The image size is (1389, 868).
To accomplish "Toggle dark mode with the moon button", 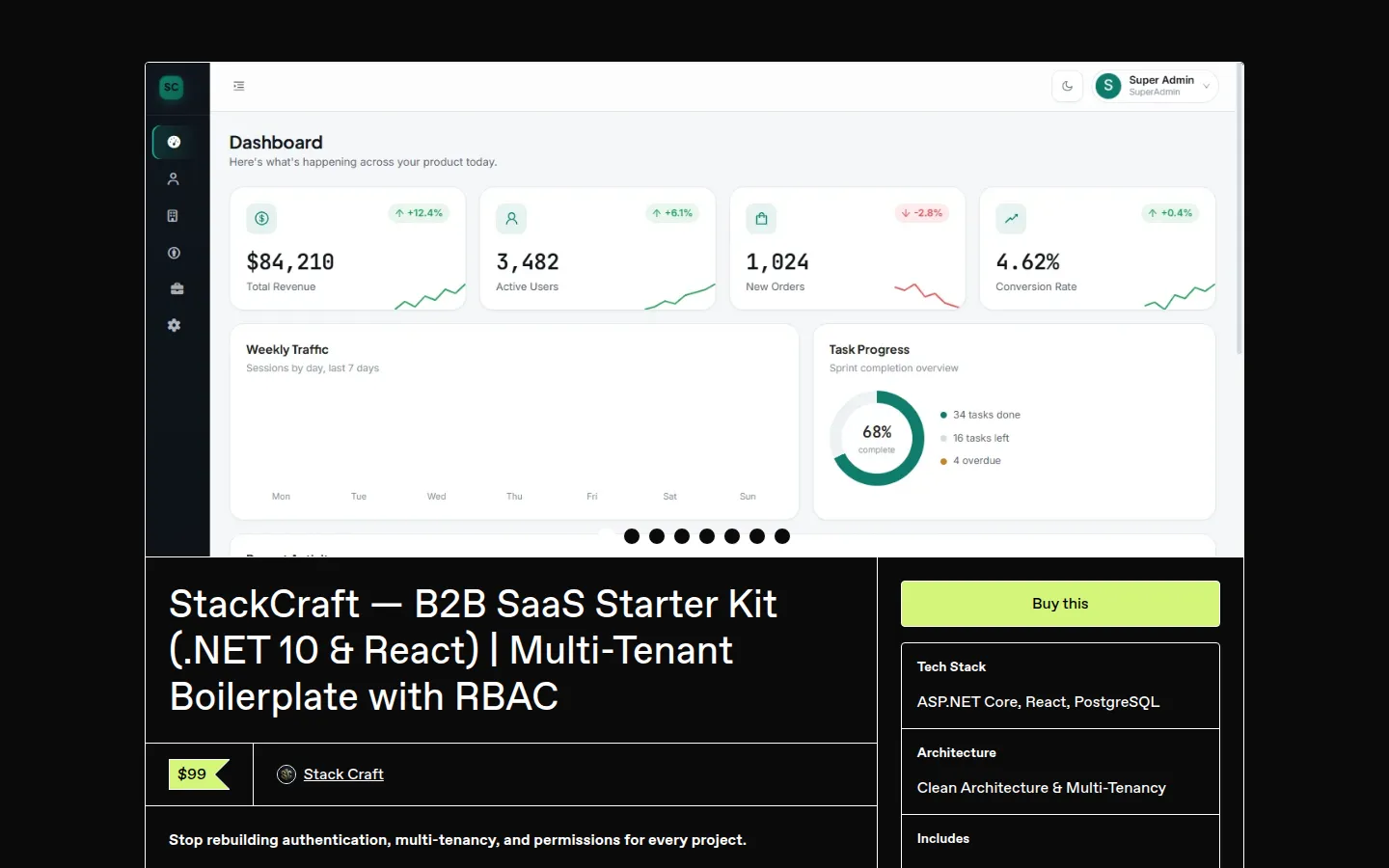I will (x=1068, y=86).
